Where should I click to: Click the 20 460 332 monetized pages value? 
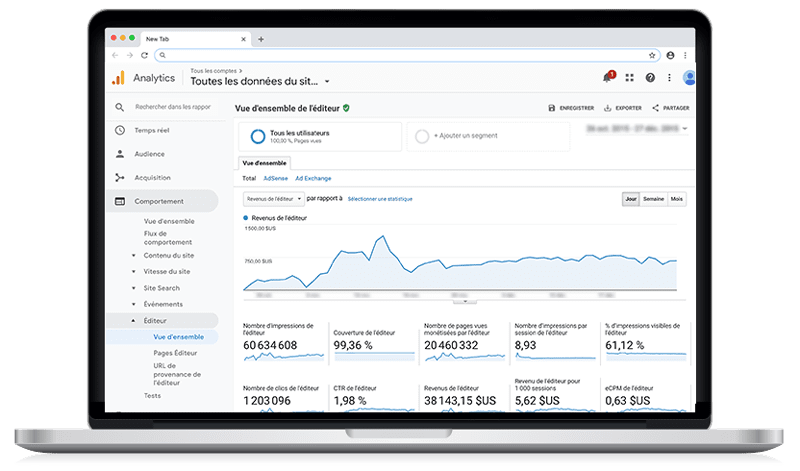451,345
